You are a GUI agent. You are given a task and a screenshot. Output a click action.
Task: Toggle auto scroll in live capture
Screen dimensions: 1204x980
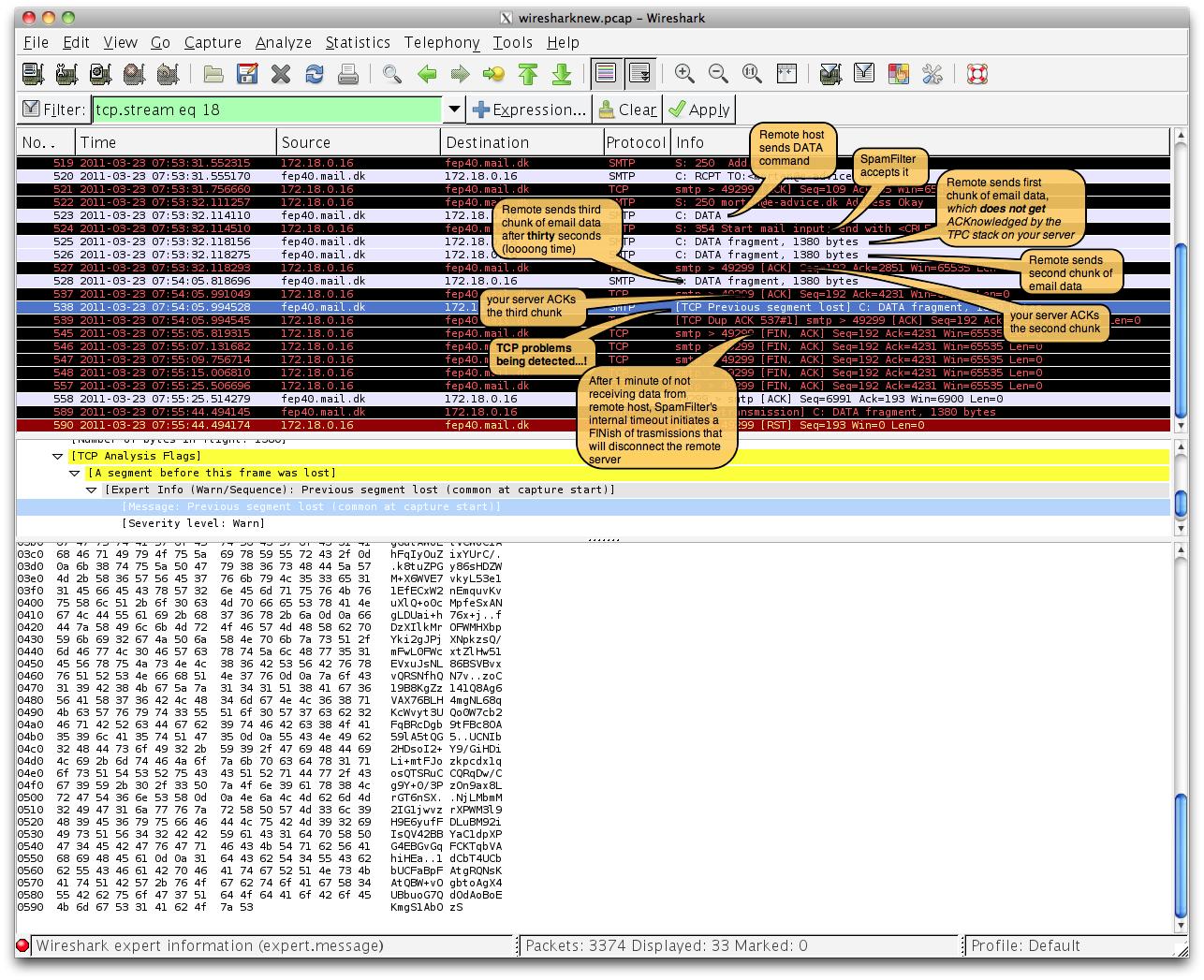tap(640, 74)
